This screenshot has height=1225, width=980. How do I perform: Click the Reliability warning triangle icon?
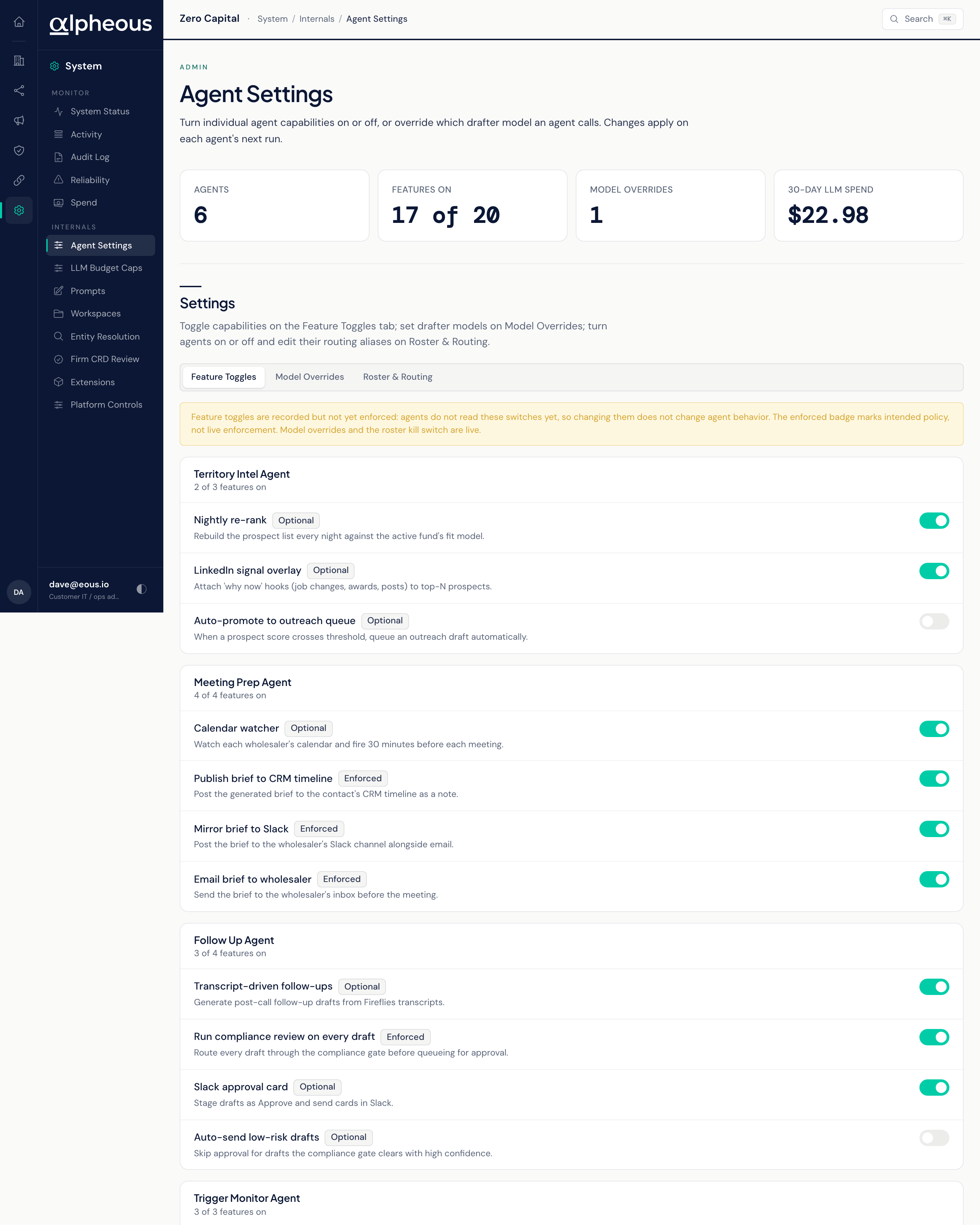(59, 180)
